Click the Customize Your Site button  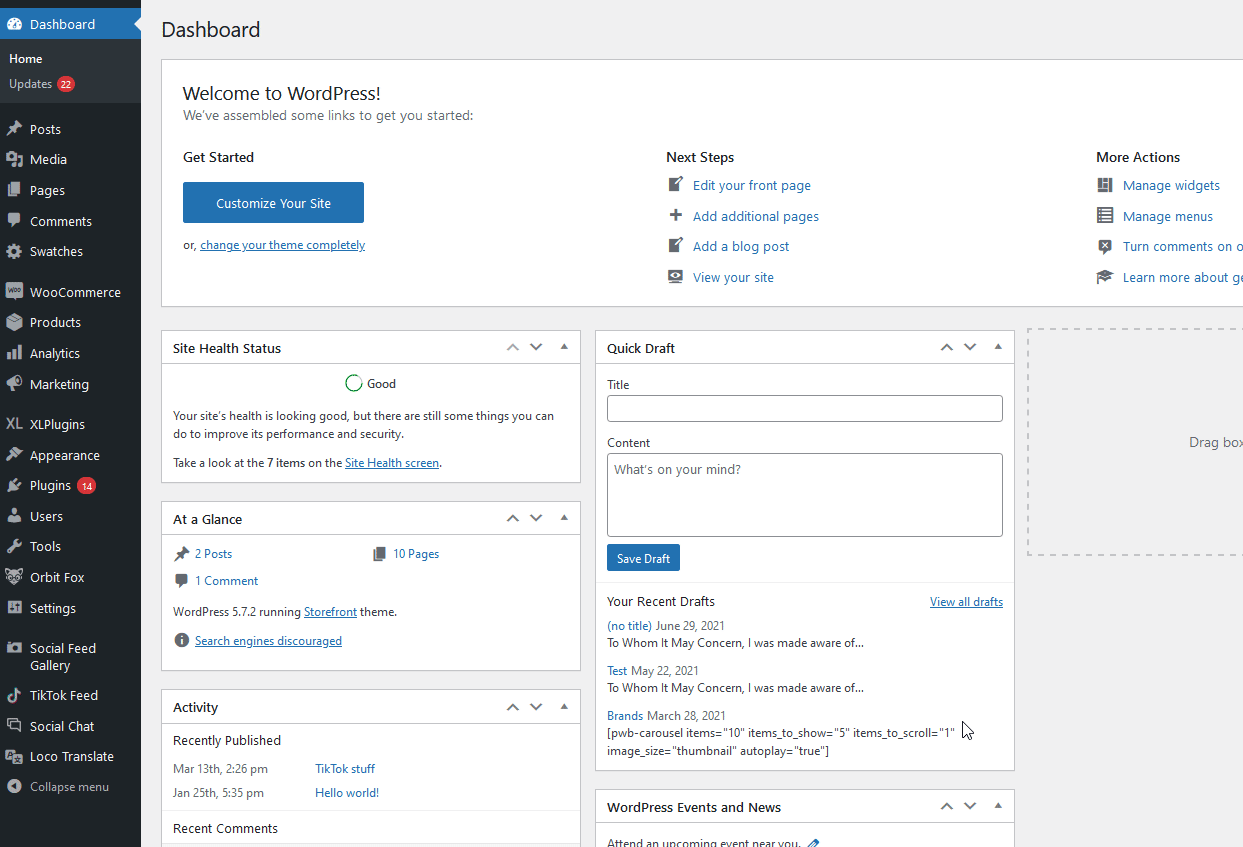273,203
